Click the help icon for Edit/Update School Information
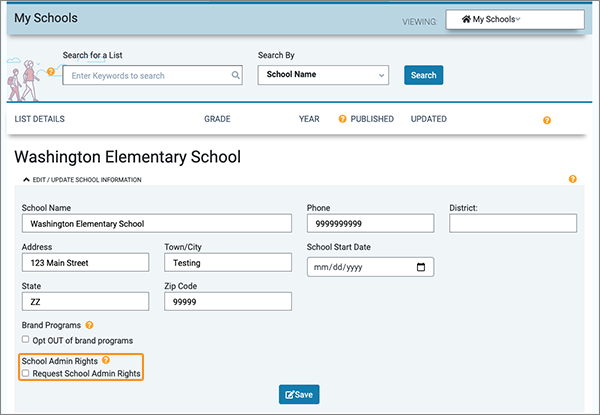 572,179
